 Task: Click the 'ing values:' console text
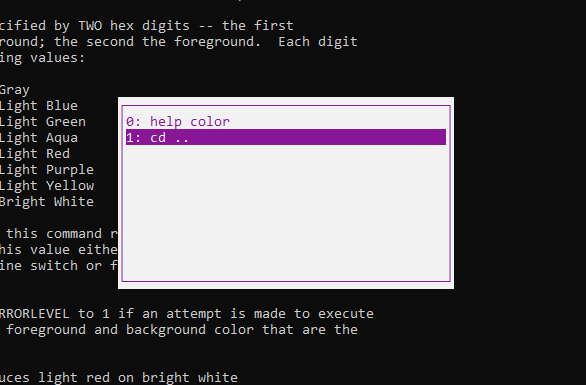click(x=43, y=58)
